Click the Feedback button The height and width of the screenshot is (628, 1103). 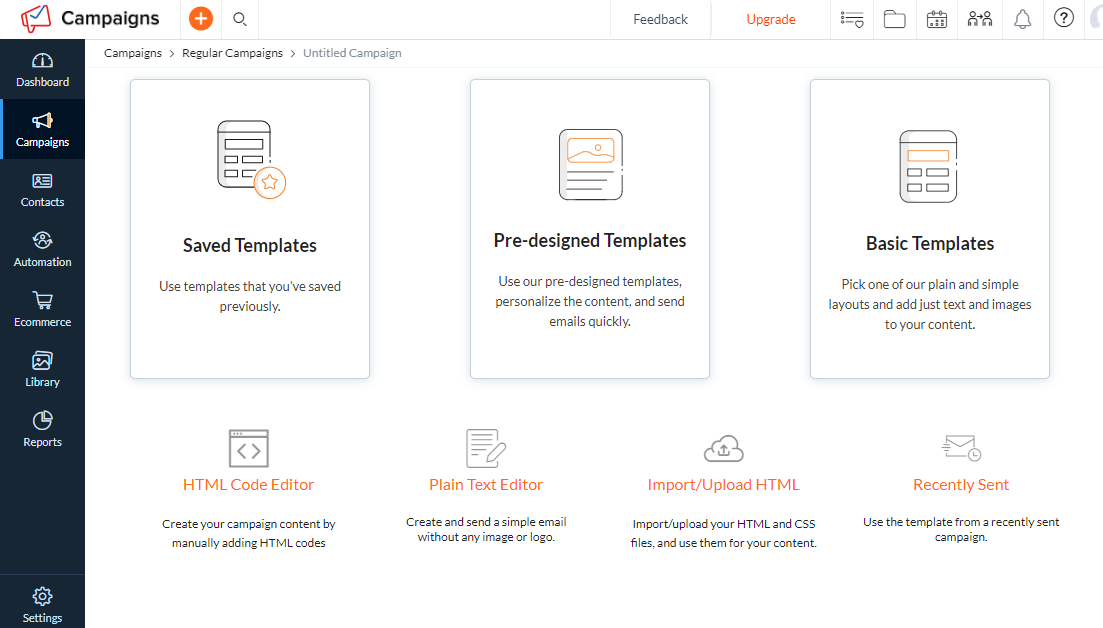(659, 18)
